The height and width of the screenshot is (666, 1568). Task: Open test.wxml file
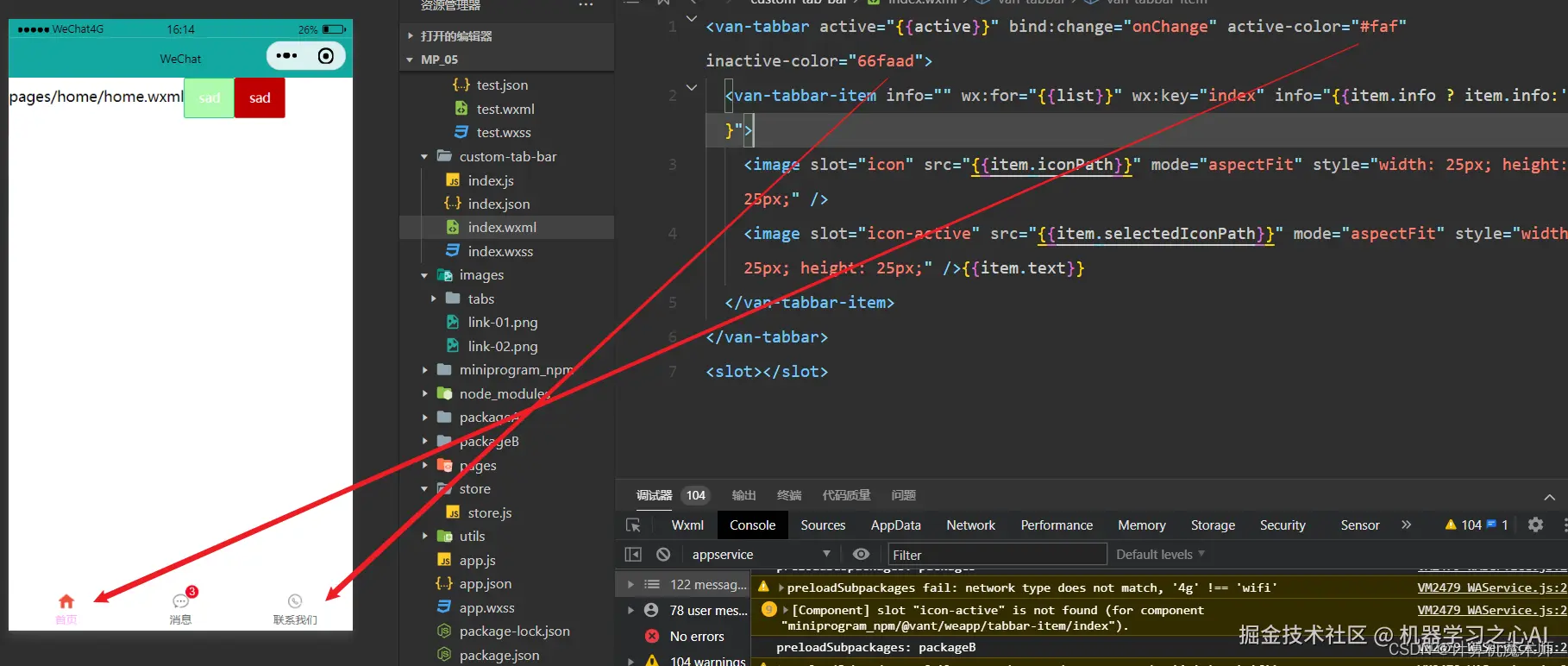pos(505,109)
